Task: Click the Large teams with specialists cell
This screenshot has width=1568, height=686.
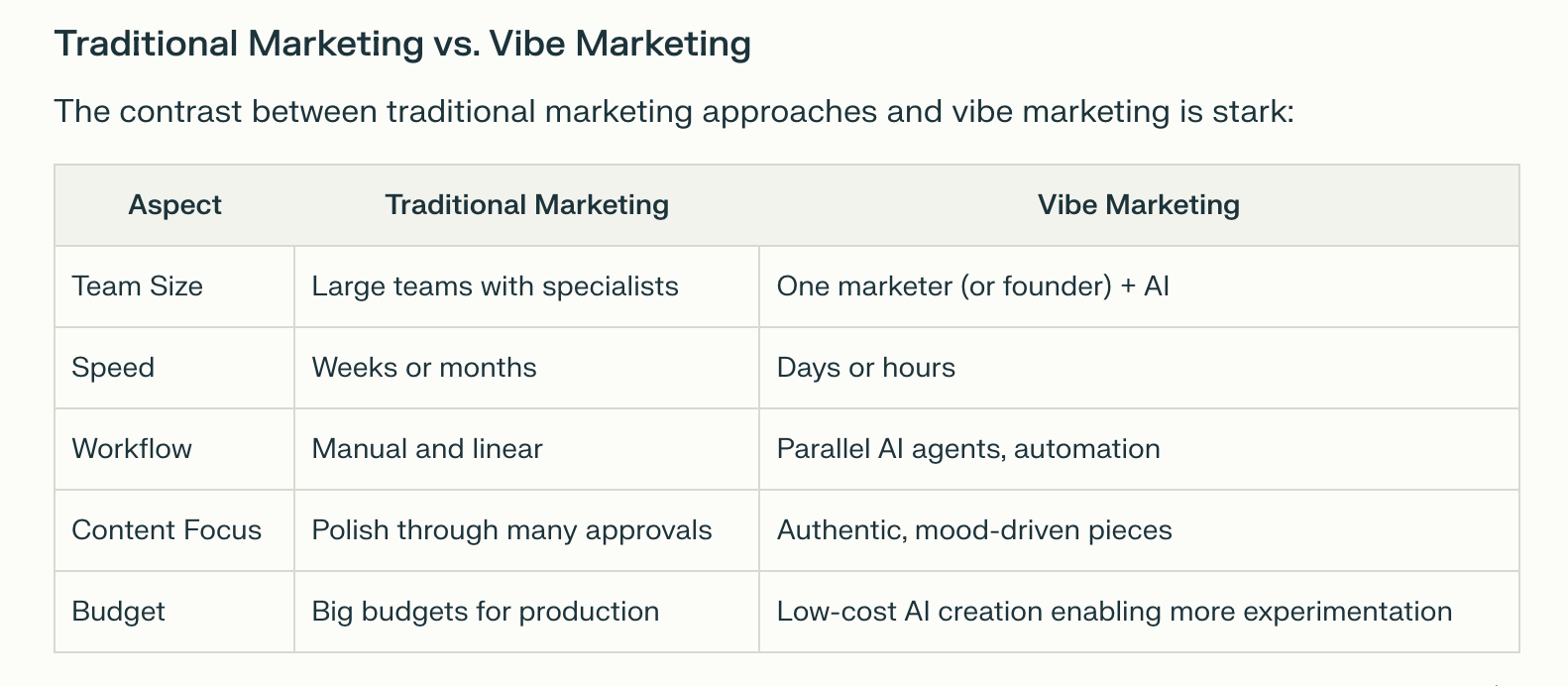Action: [x=526, y=286]
